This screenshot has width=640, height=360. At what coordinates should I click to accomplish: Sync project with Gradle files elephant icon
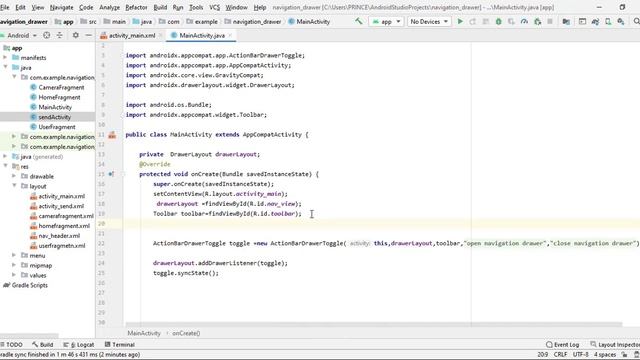tap(596, 22)
